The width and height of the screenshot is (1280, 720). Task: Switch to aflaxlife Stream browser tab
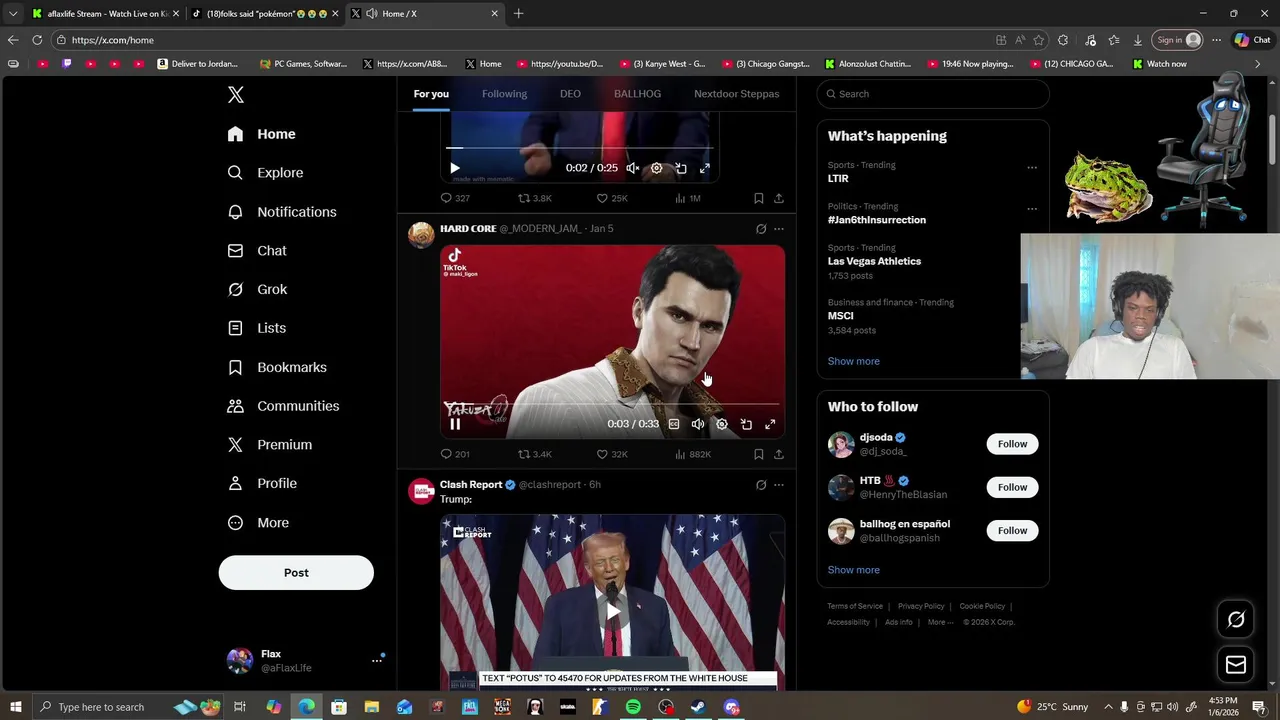tap(104, 14)
